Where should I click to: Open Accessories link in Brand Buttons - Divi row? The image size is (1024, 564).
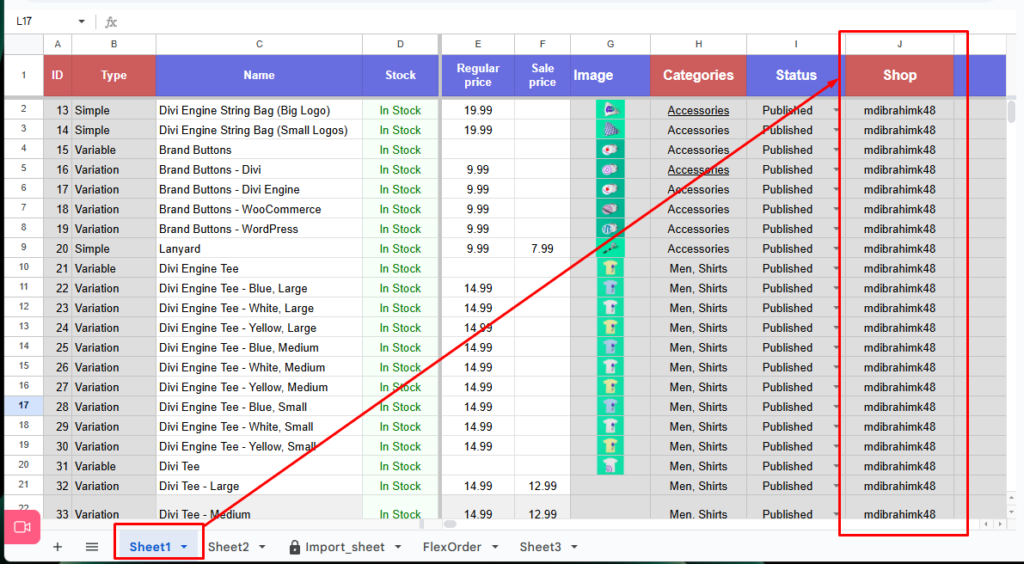tap(698, 170)
